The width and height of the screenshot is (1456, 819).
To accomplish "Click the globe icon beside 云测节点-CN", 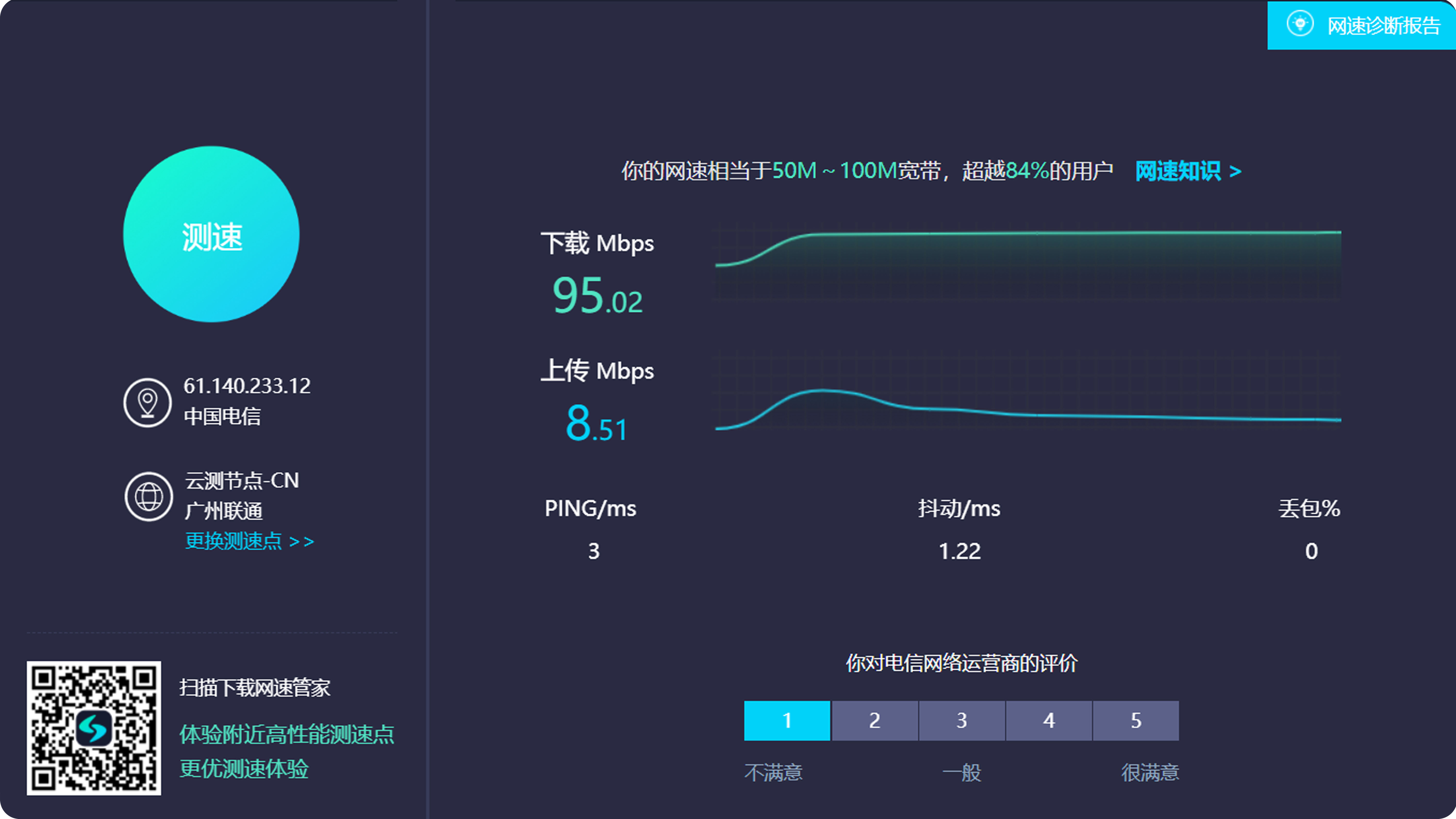I will click(149, 497).
